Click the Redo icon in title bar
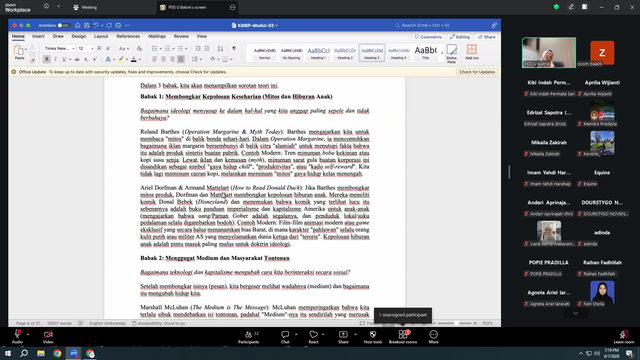 109,25
